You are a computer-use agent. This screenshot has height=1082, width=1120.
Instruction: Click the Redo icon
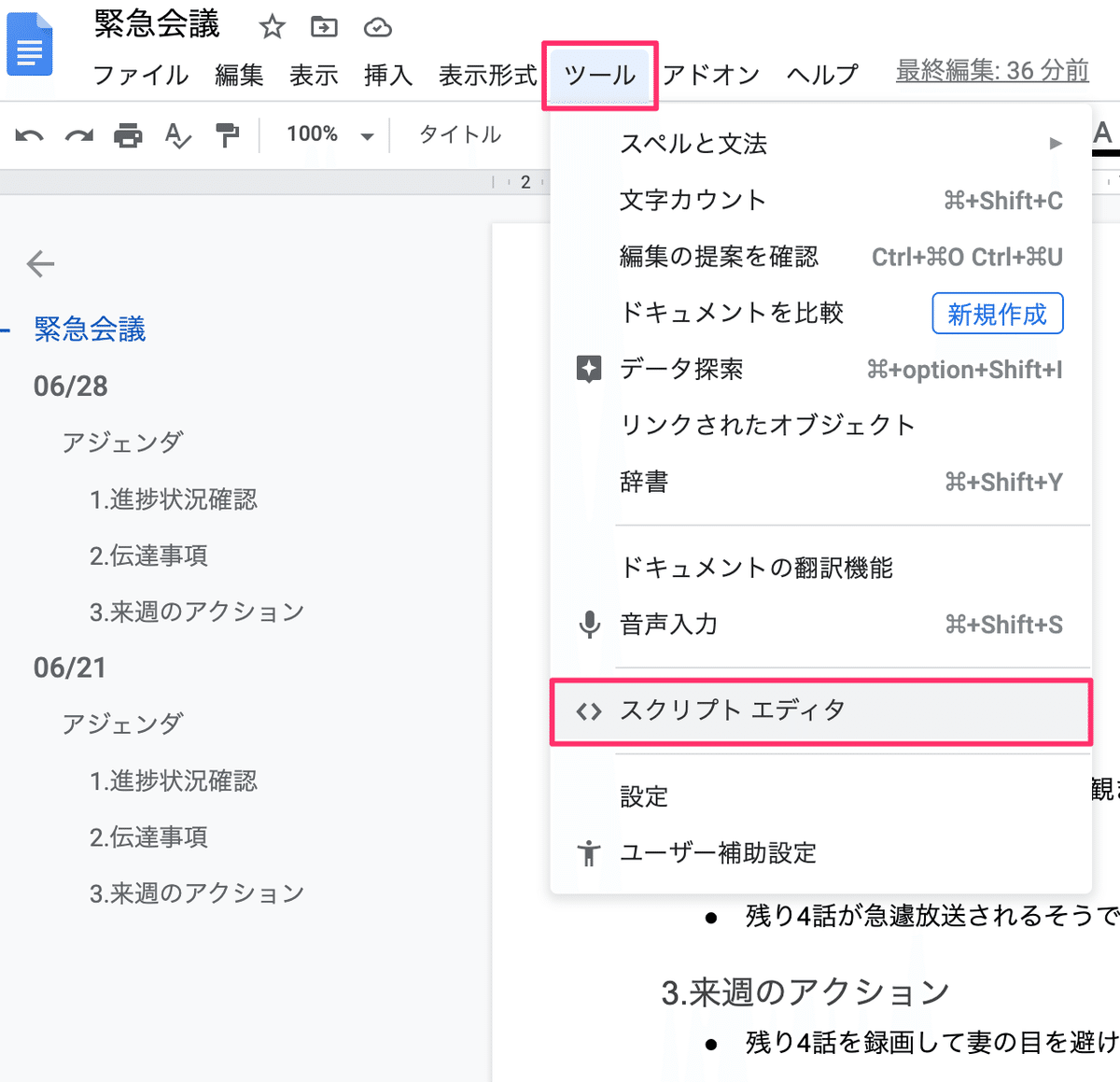78,135
